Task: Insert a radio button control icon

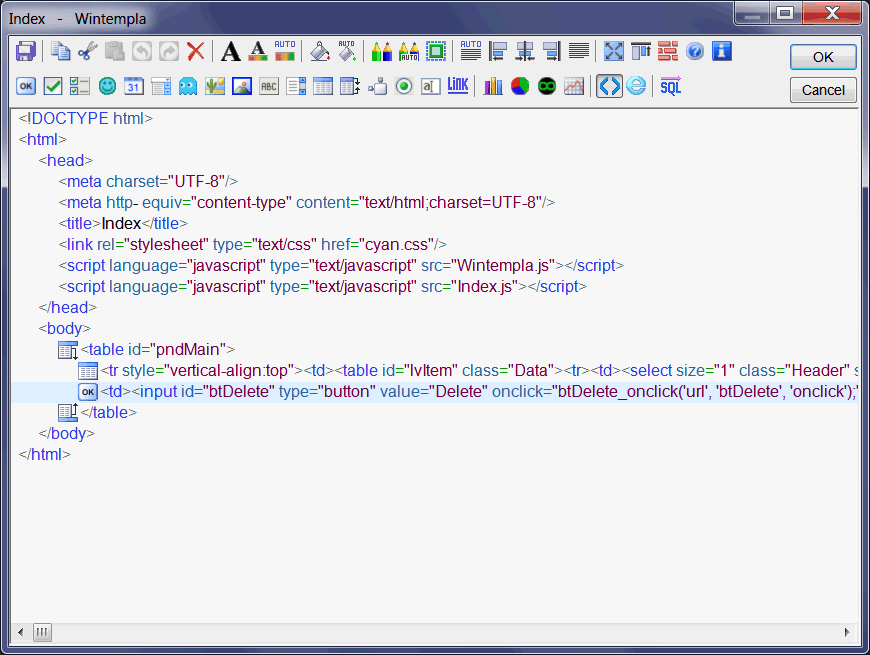Action: pyautogui.click(x=404, y=86)
